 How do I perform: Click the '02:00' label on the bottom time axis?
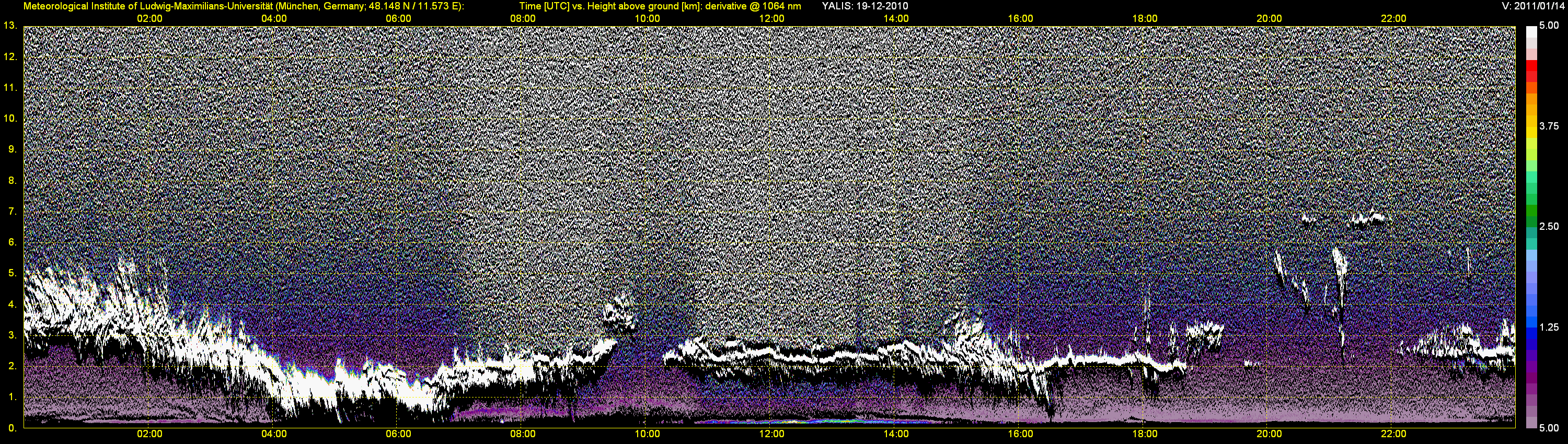coord(149,434)
